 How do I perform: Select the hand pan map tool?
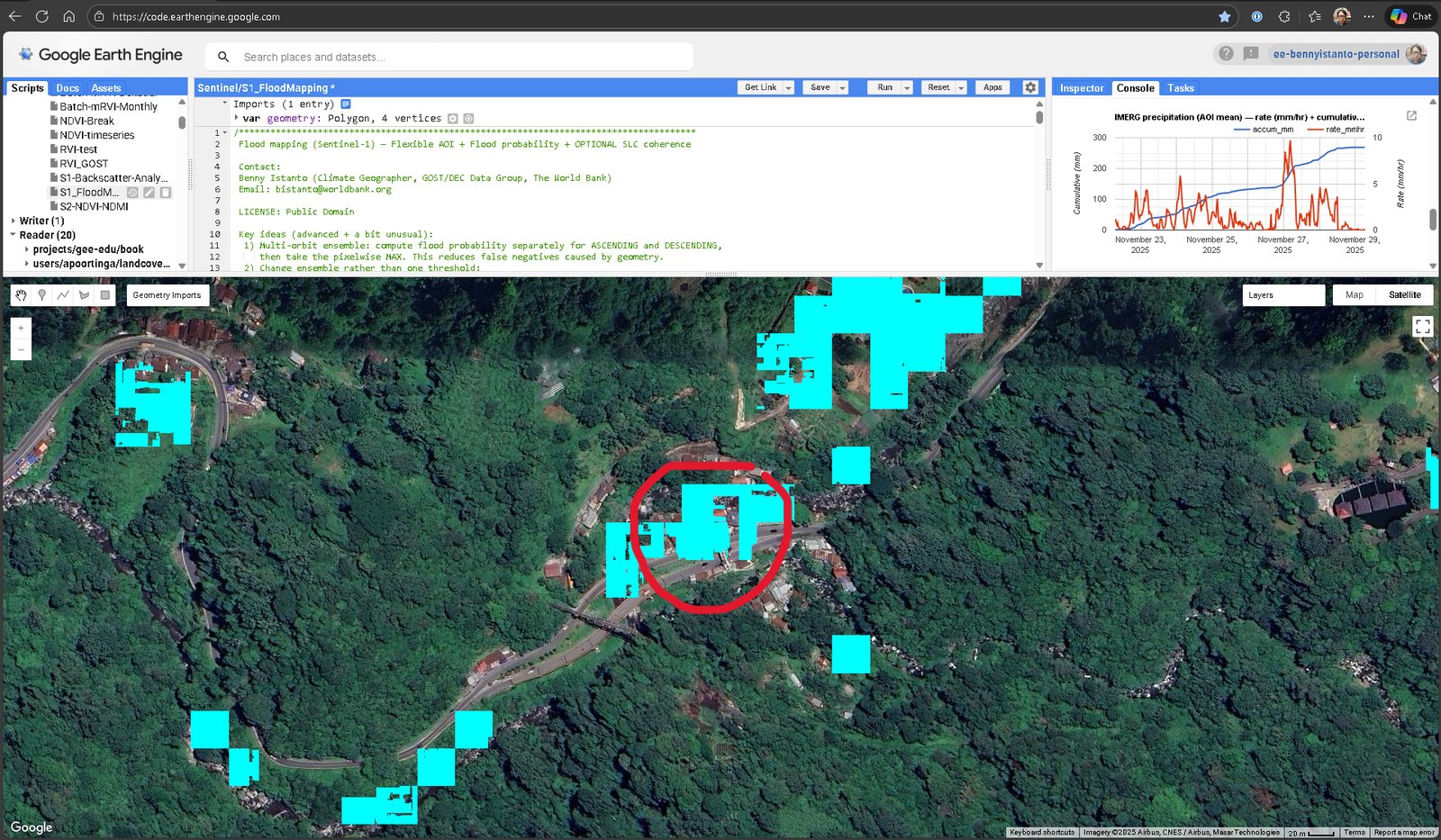click(x=21, y=295)
